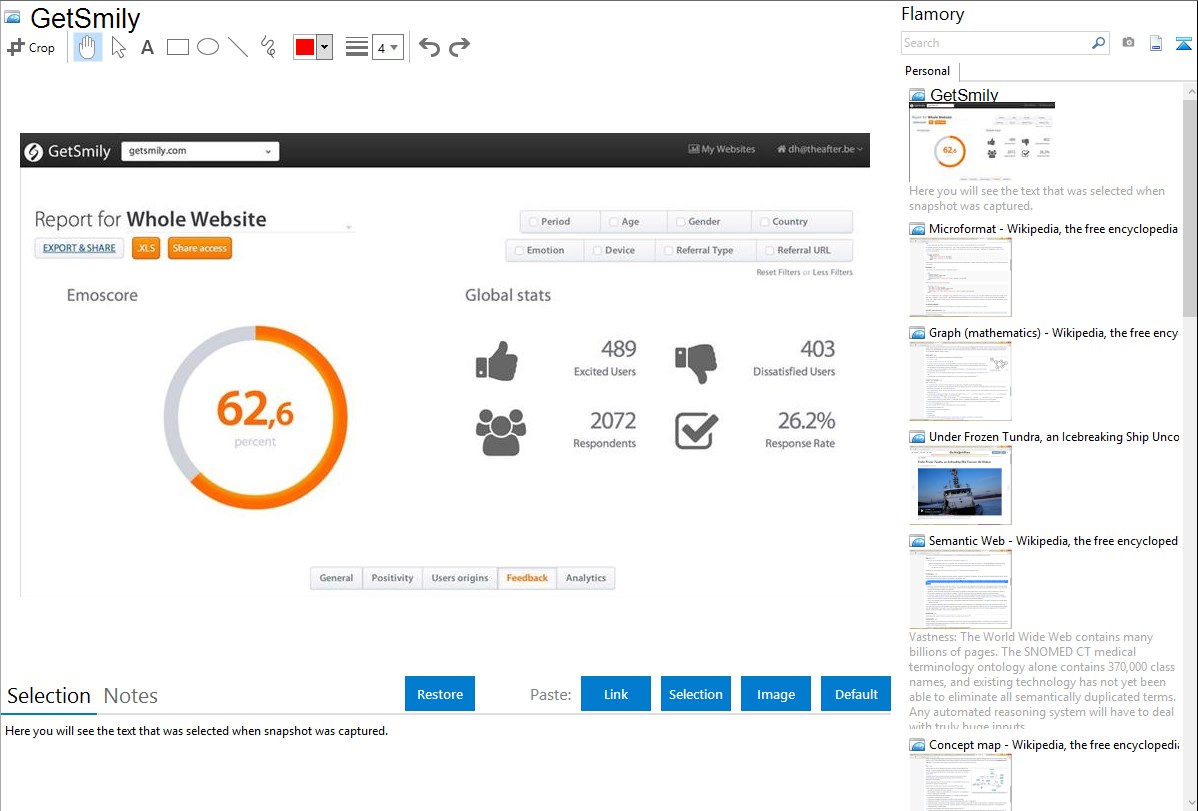Click the magnifier icon in Flamory search

click(1099, 43)
